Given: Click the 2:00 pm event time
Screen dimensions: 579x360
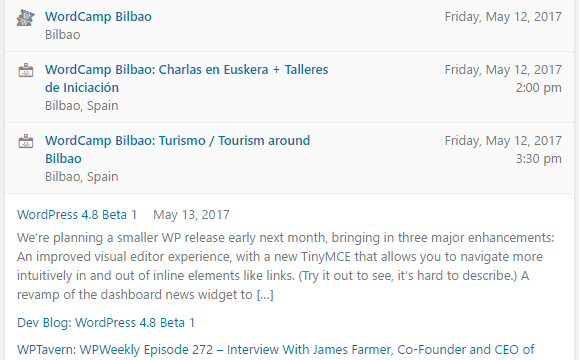Looking at the screenshot, I should click(538, 88).
